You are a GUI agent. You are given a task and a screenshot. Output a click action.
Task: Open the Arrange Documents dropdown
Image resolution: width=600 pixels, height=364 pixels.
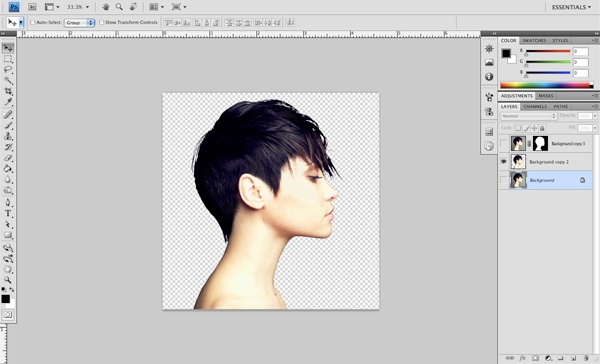point(156,7)
